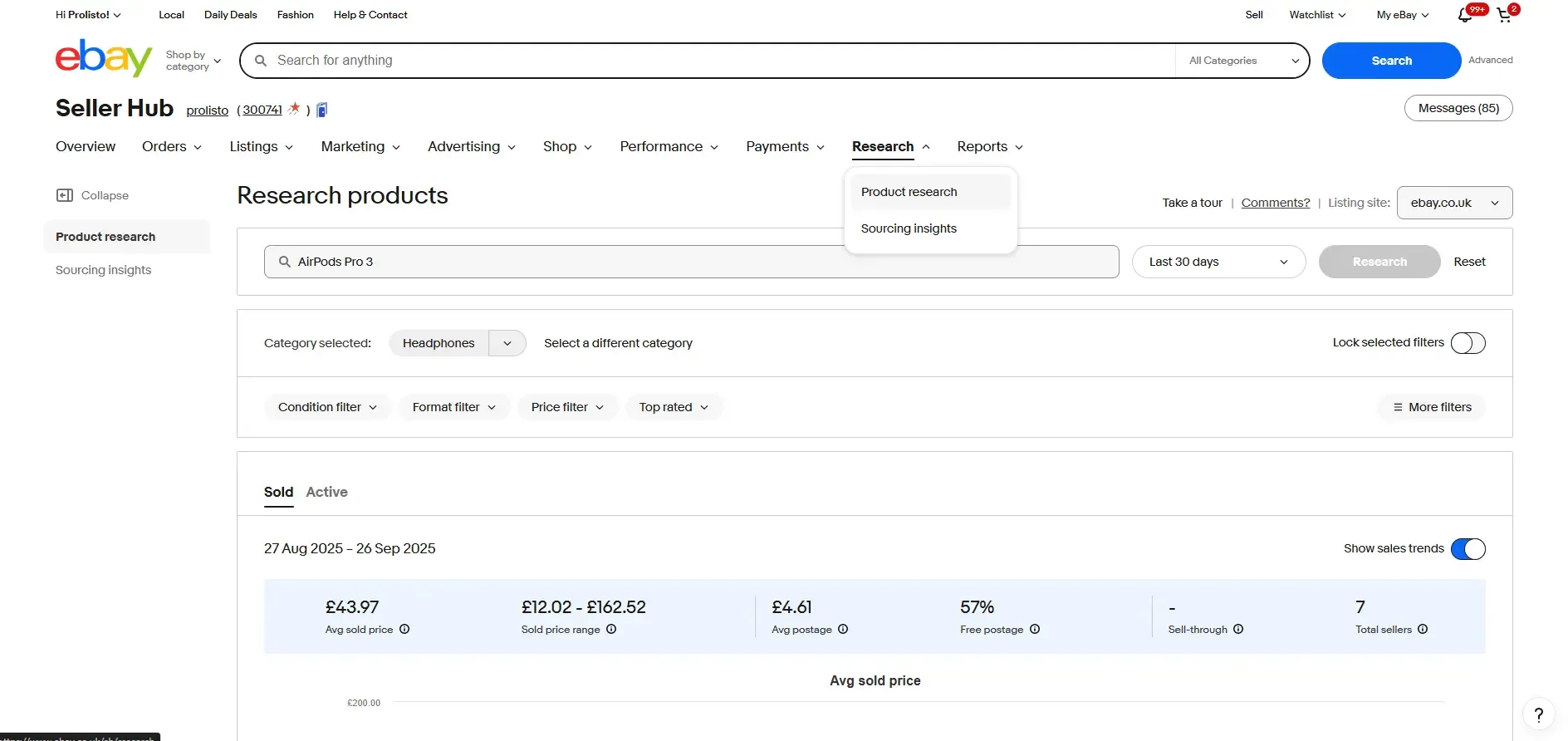The width and height of the screenshot is (1568, 741).
Task: Open the ebay.co.uk listing site dropdown
Action: 1454,203
